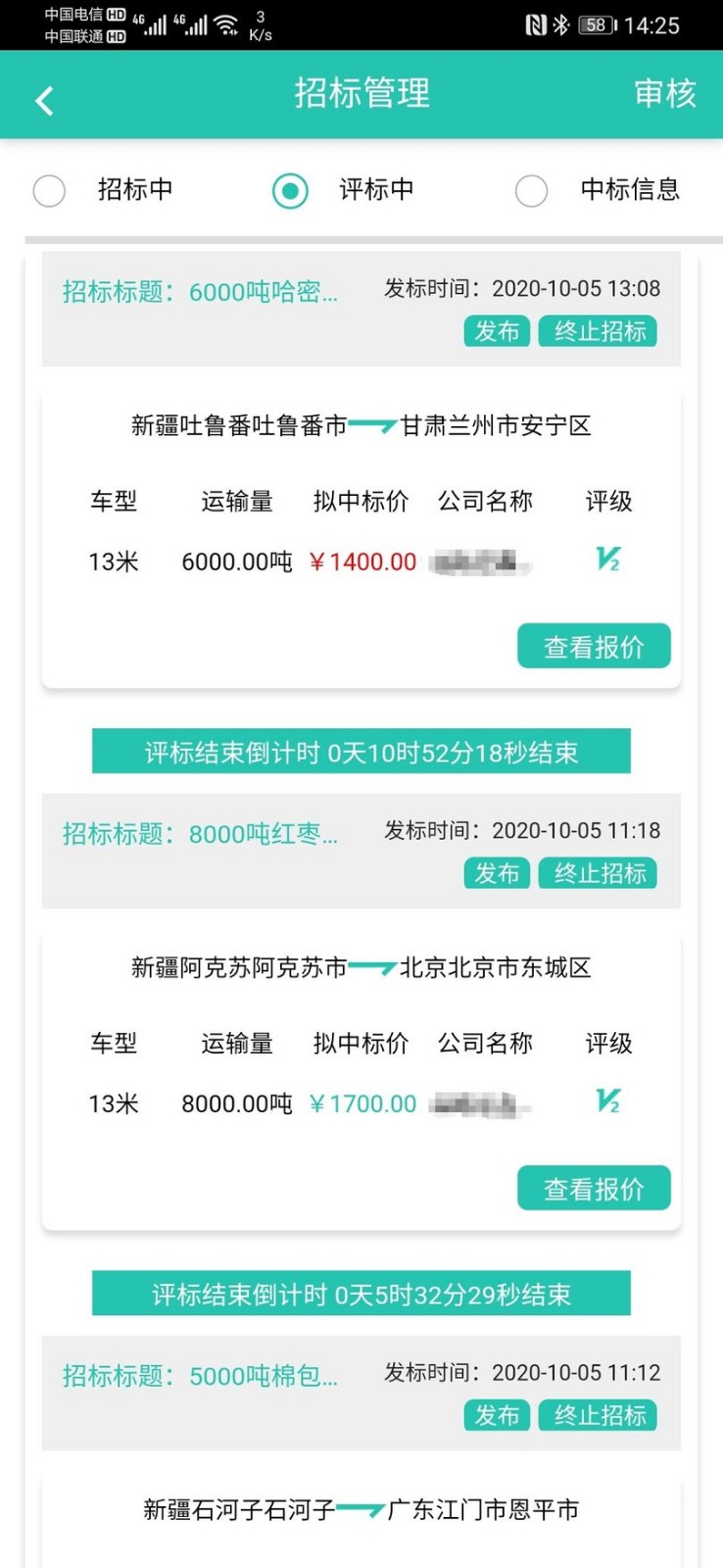Image resolution: width=723 pixels, height=1568 pixels.
Task: Select the 招标中 radio button
Action: coord(49,190)
